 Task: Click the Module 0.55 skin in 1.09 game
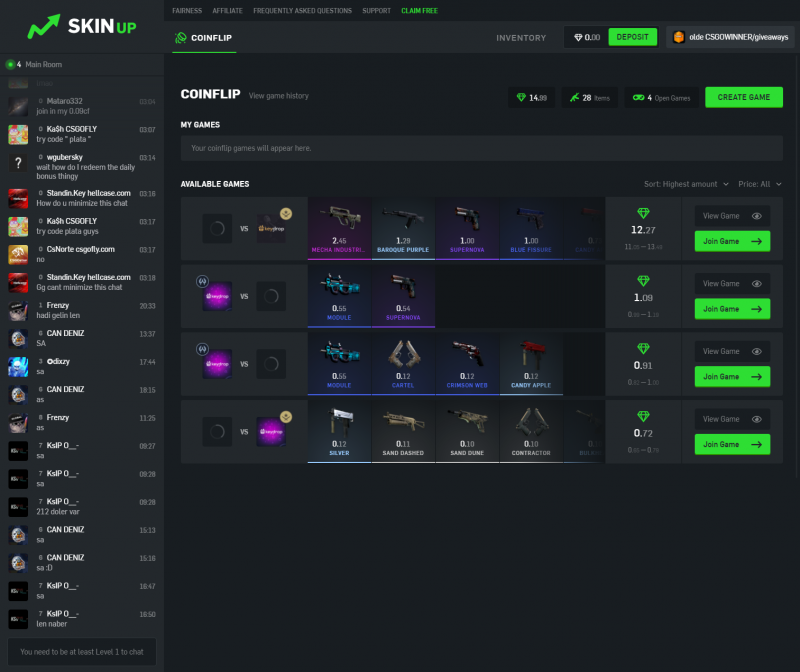click(339, 296)
